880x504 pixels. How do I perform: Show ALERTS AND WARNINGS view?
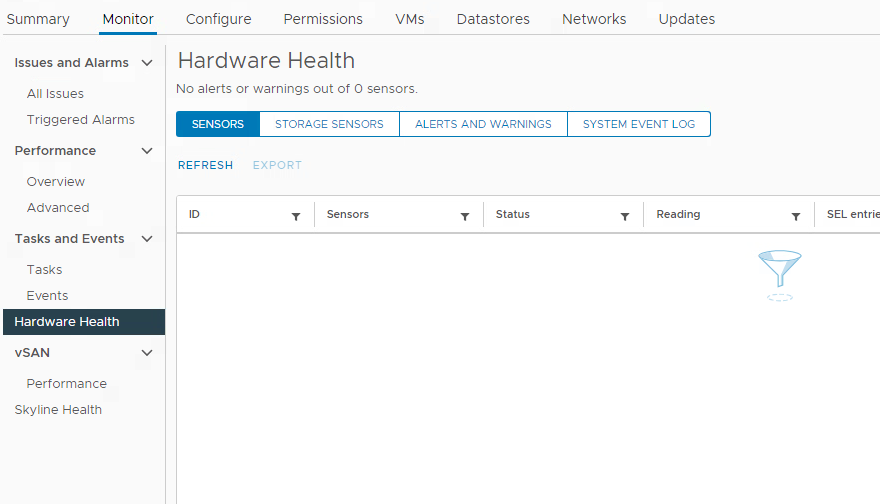tap(483, 124)
